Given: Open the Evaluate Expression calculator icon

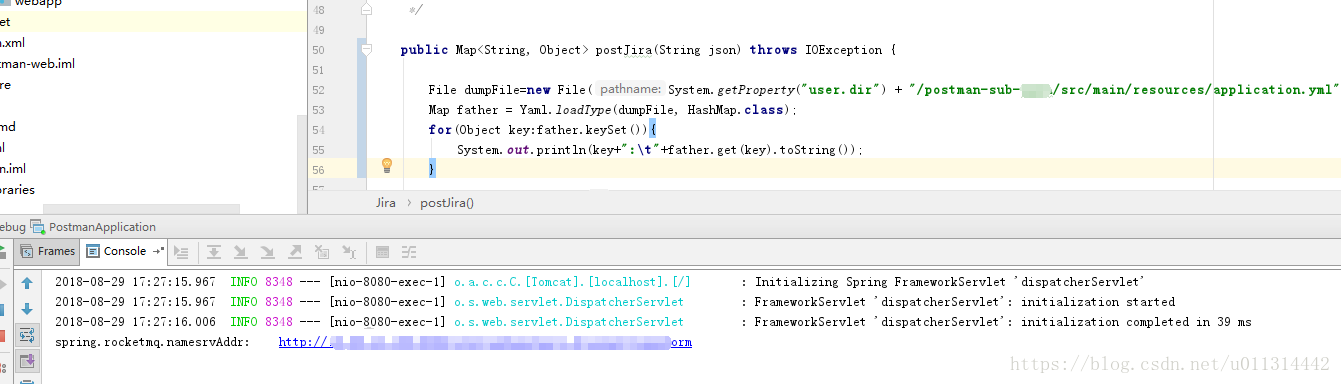Looking at the screenshot, I should click(x=382, y=252).
